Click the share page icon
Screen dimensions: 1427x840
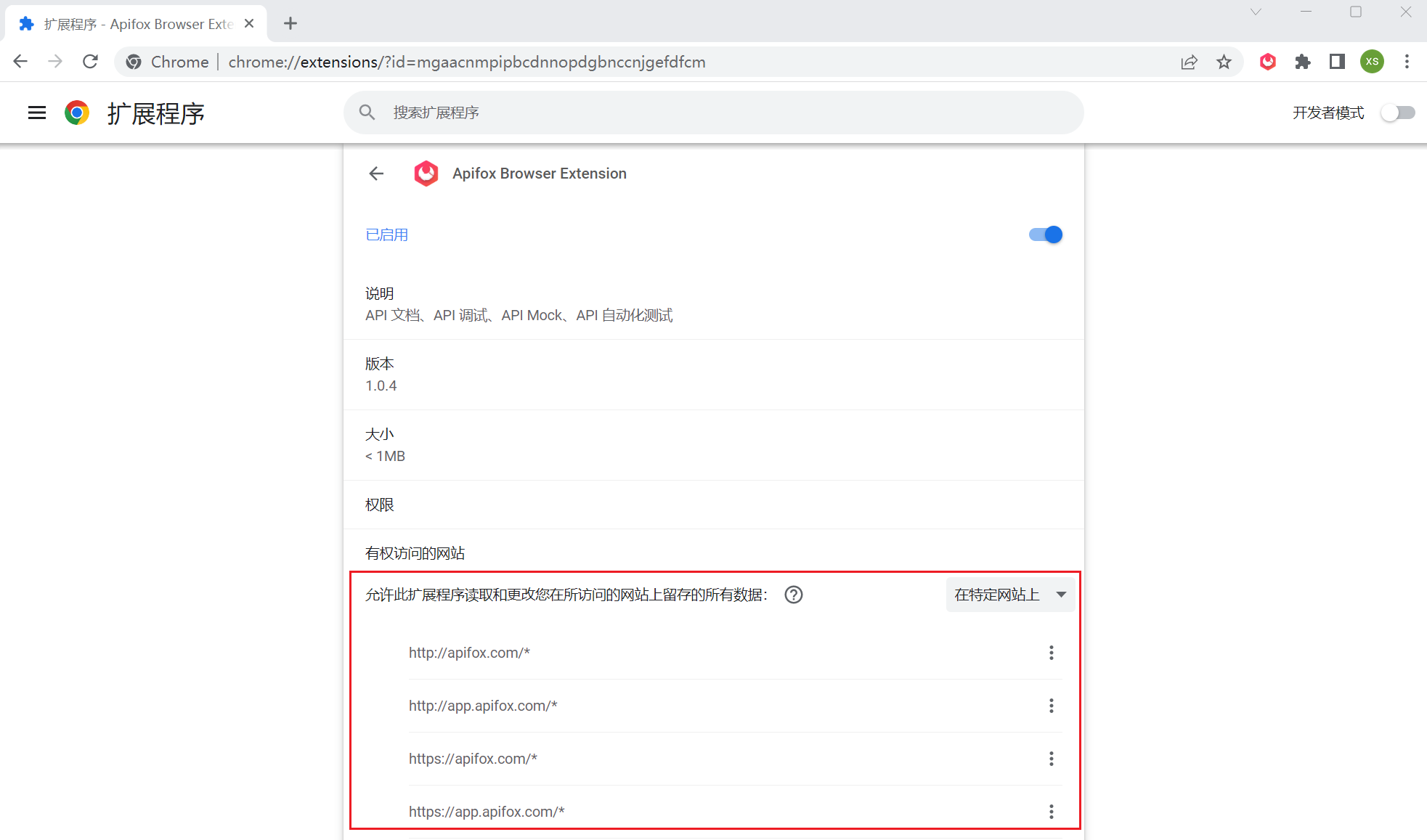[1189, 62]
